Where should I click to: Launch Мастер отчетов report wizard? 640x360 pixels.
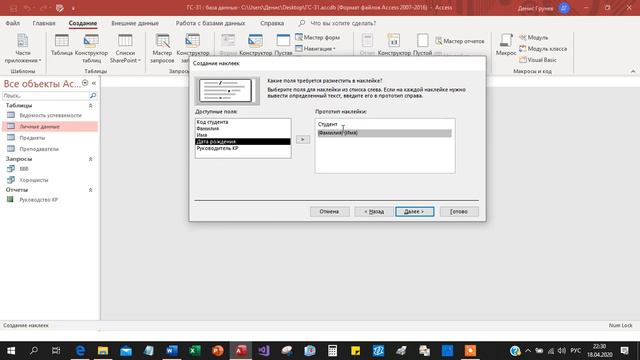coord(460,41)
